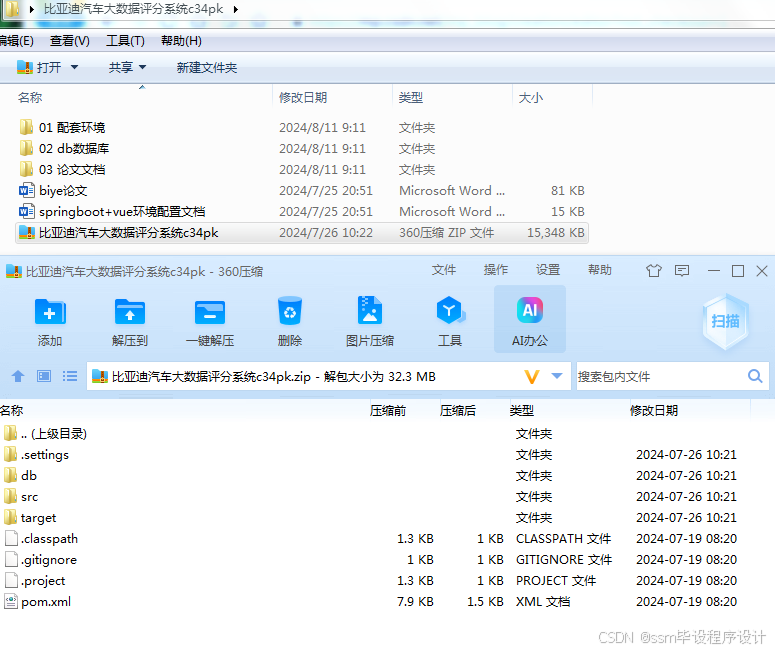The height and width of the screenshot is (651, 775).
Task: Open the 帮助(H) menu in Explorer
Action: [x=181, y=41]
